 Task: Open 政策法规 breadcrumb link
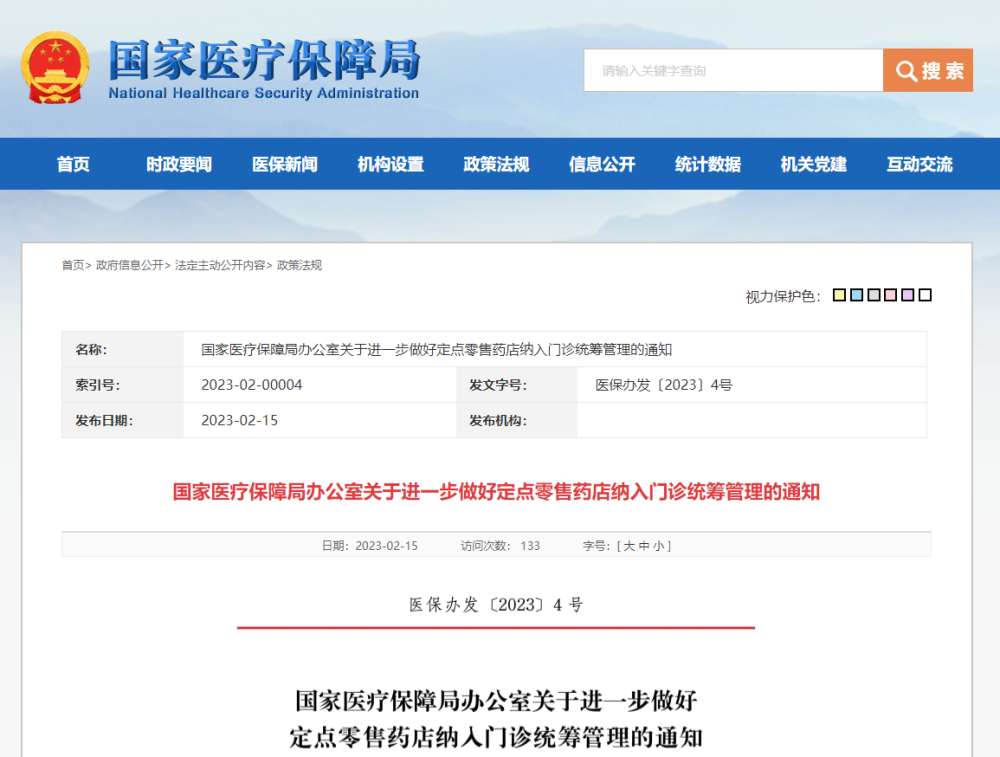(x=299, y=265)
